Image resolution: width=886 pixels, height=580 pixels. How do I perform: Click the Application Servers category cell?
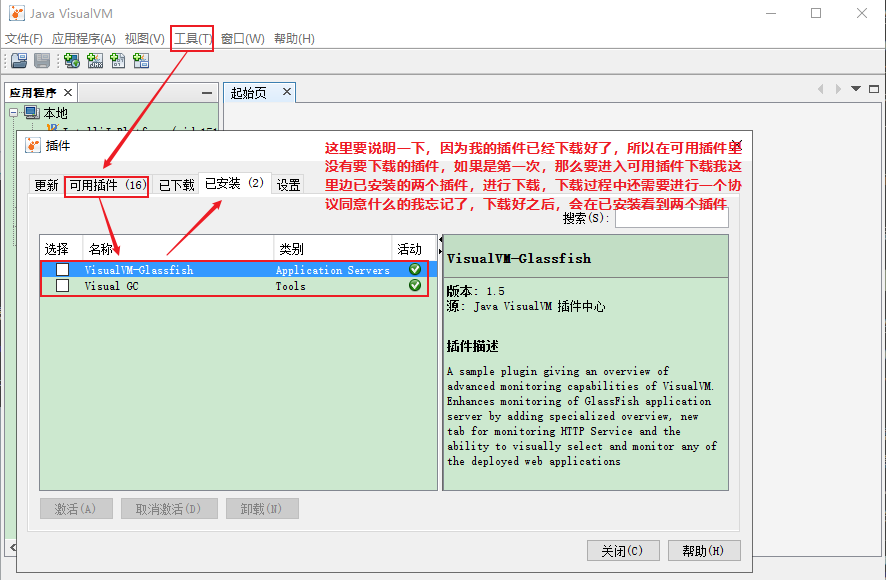point(332,270)
